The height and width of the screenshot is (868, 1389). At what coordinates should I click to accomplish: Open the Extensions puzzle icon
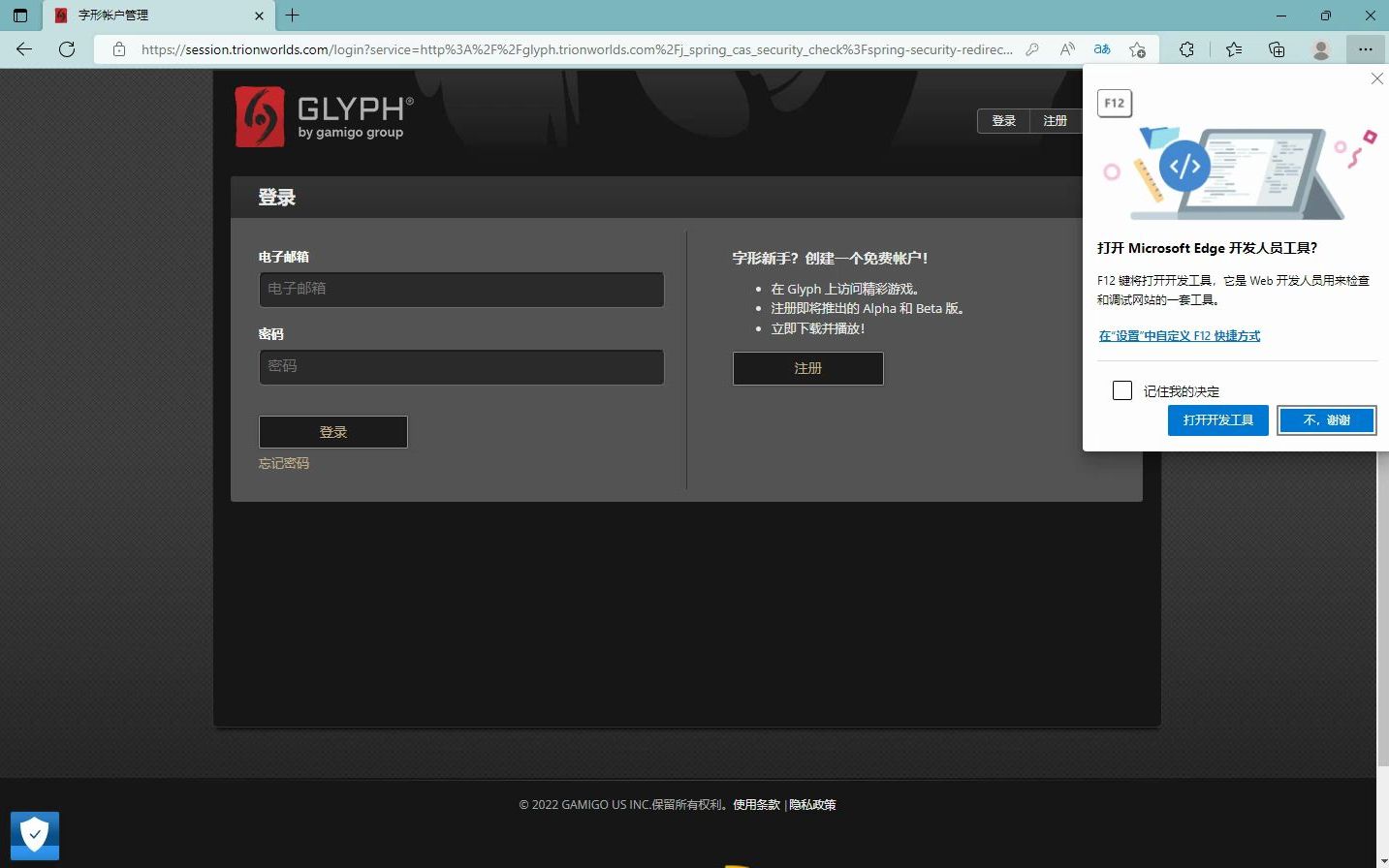pyautogui.click(x=1186, y=49)
